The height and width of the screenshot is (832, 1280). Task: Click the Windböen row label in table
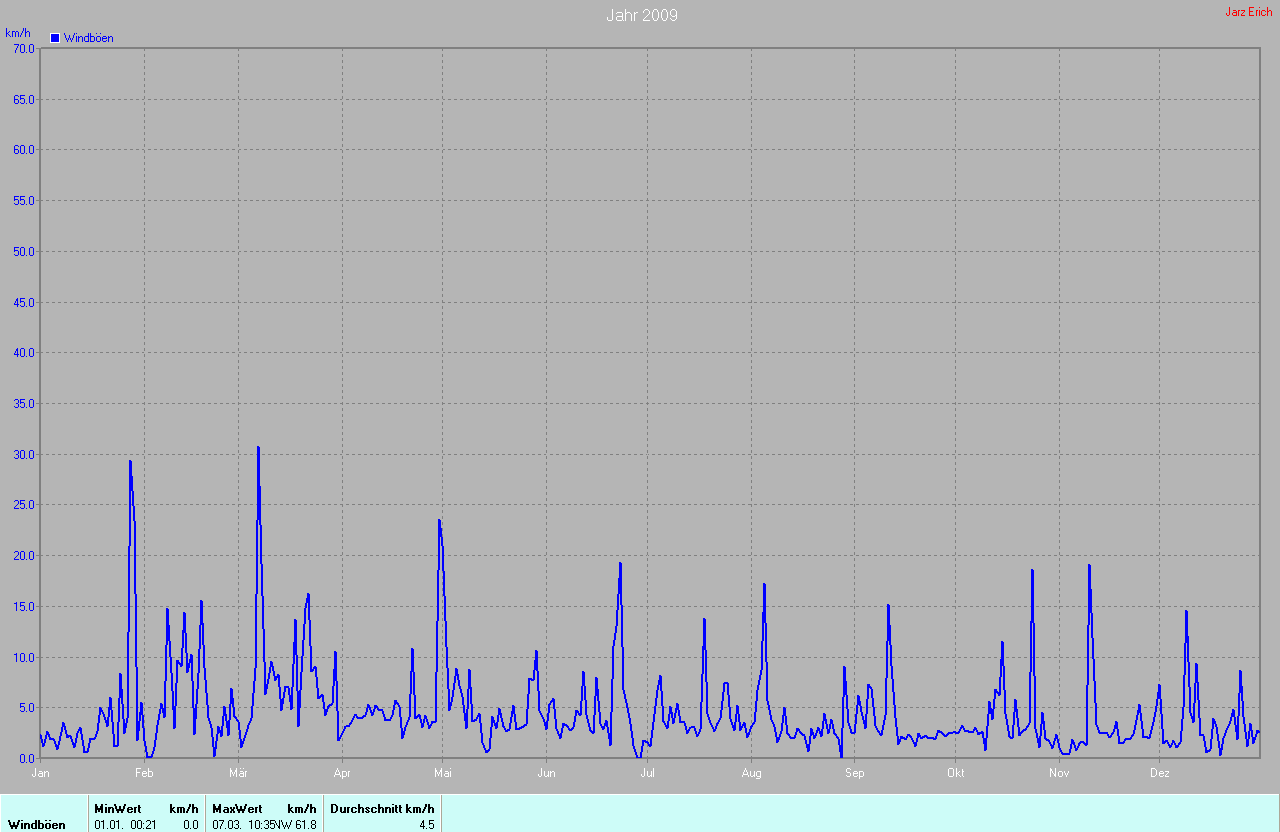pyautogui.click(x=37, y=825)
